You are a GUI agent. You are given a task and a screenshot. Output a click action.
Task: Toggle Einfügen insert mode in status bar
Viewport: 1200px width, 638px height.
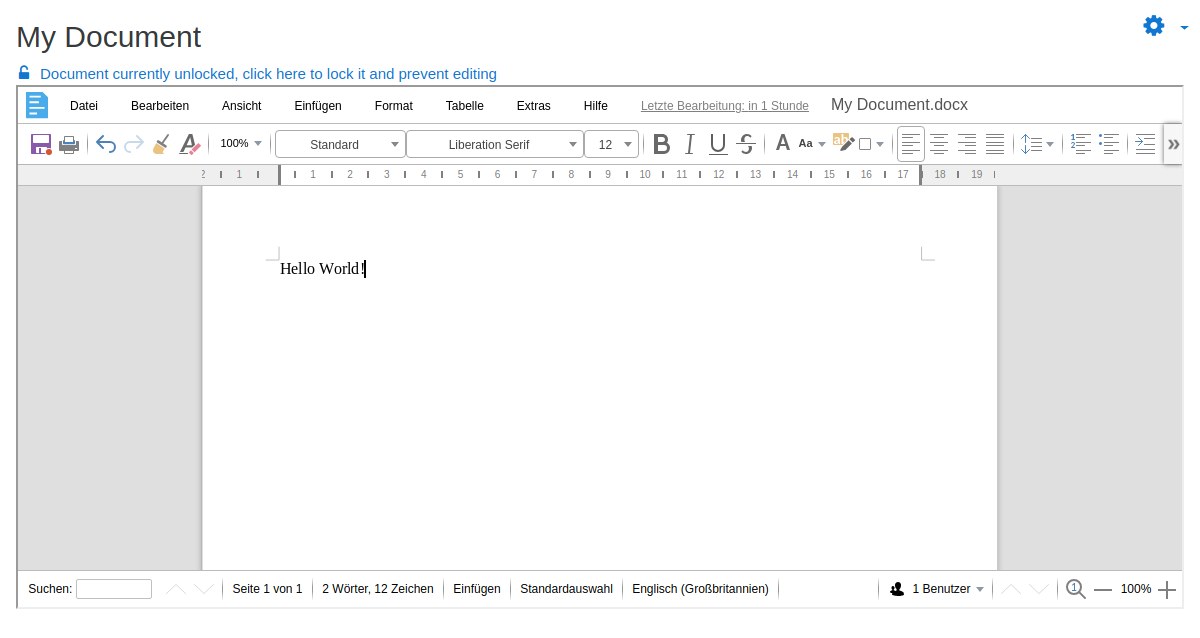[477, 589]
